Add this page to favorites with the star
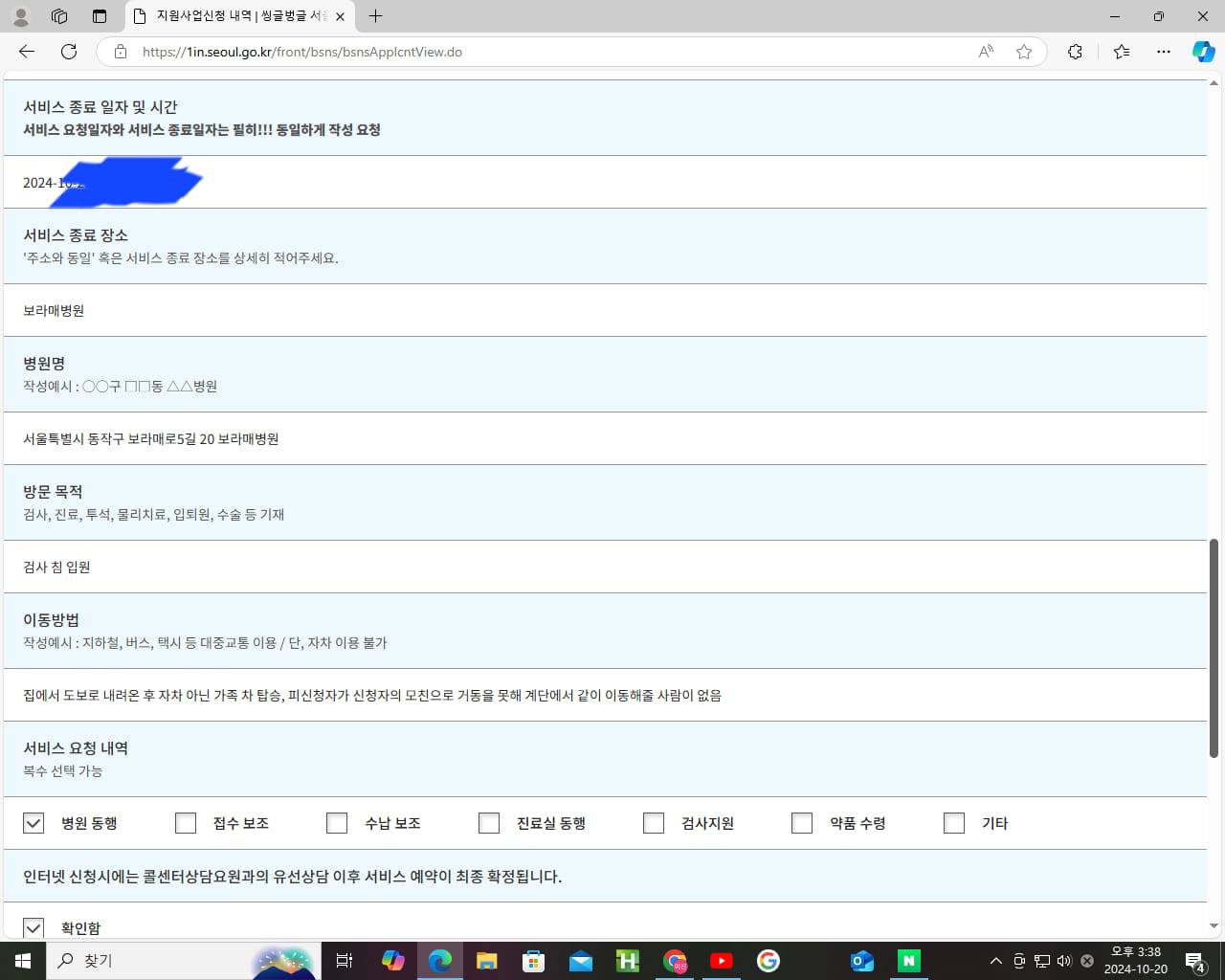 (x=1024, y=52)
